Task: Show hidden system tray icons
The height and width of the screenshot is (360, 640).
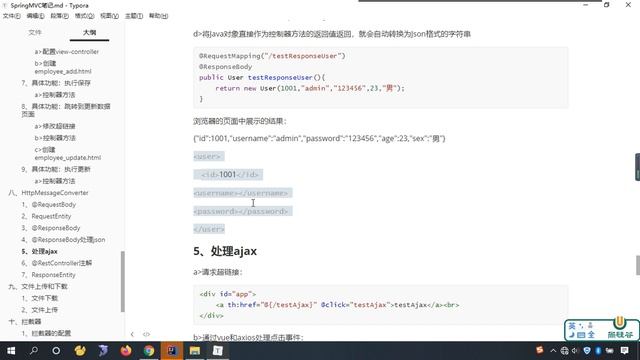Action: point(553,351)
